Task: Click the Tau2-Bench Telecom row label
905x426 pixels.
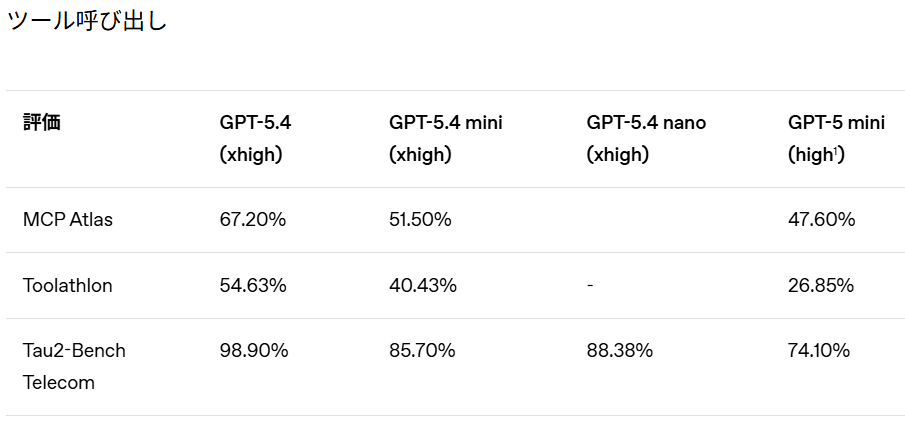Action: [74, 366]
